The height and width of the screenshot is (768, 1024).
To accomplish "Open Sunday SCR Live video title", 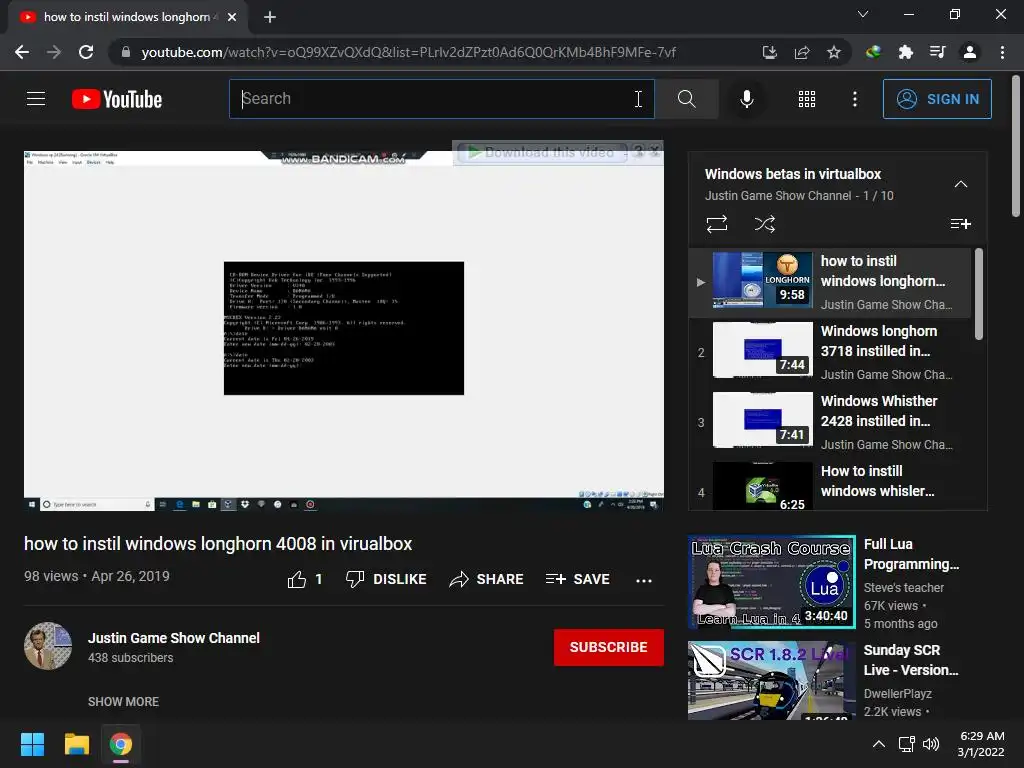I will point(910,660).
